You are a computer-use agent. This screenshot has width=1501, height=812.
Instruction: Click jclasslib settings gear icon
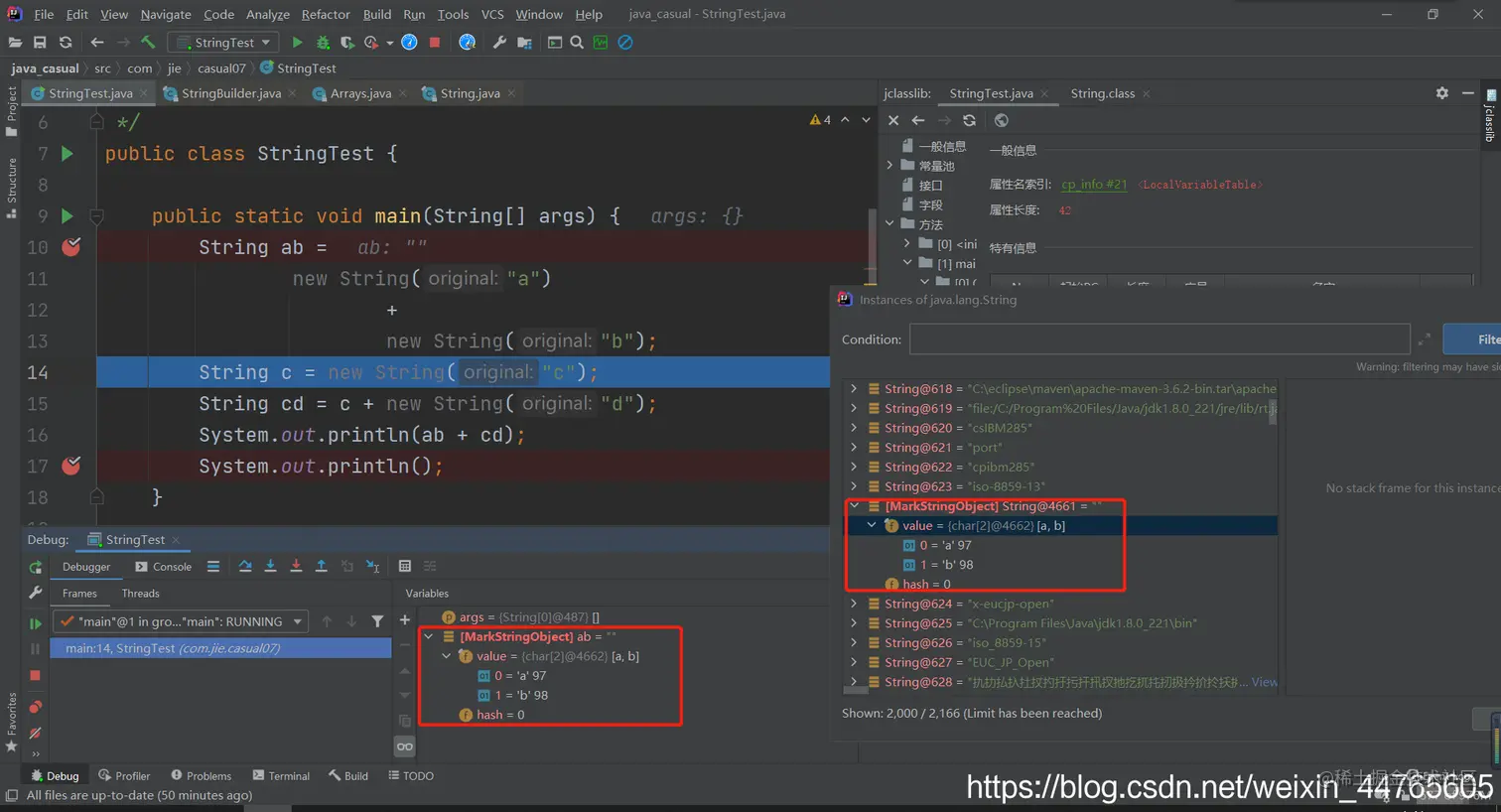[1441, 92]
